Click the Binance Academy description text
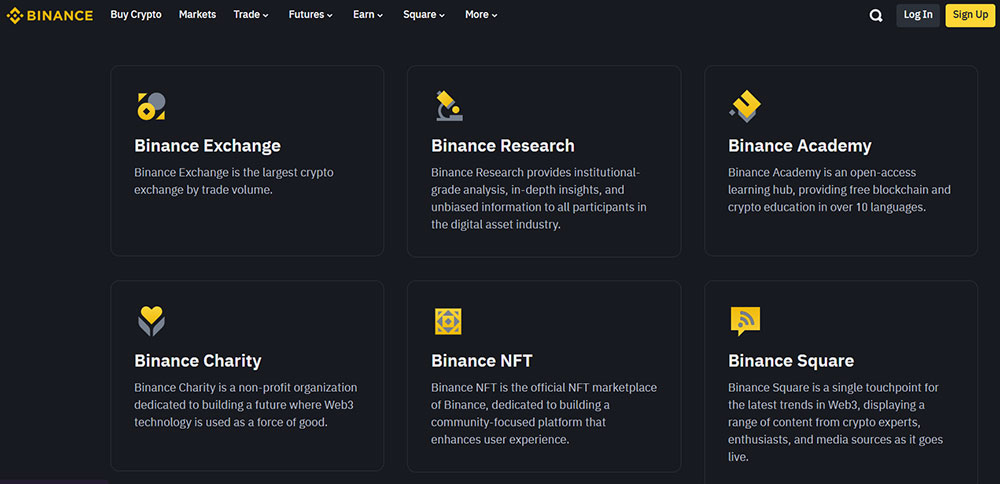 point(840,190)
